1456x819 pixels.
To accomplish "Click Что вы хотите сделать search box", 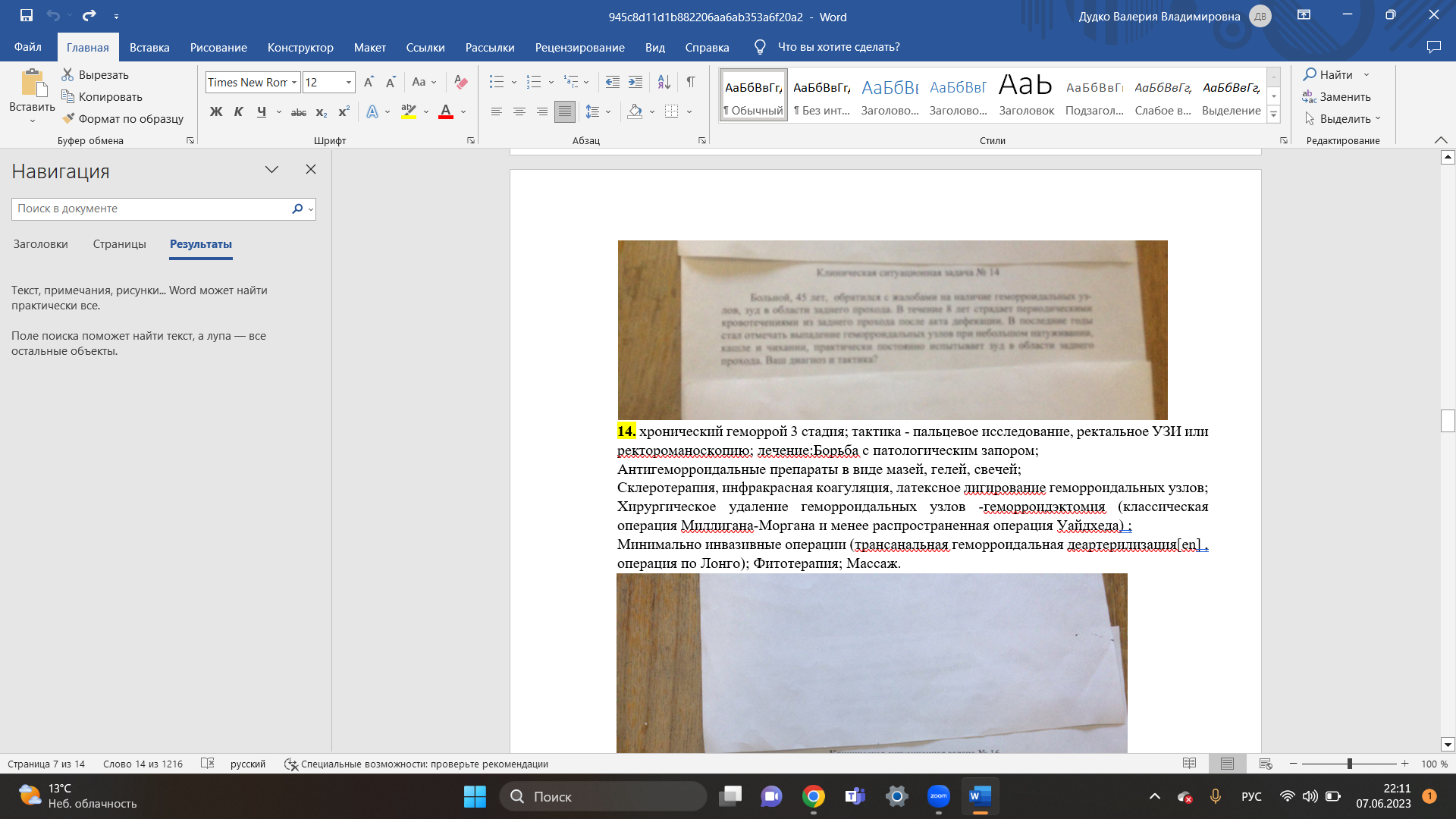I will (839, 47).
